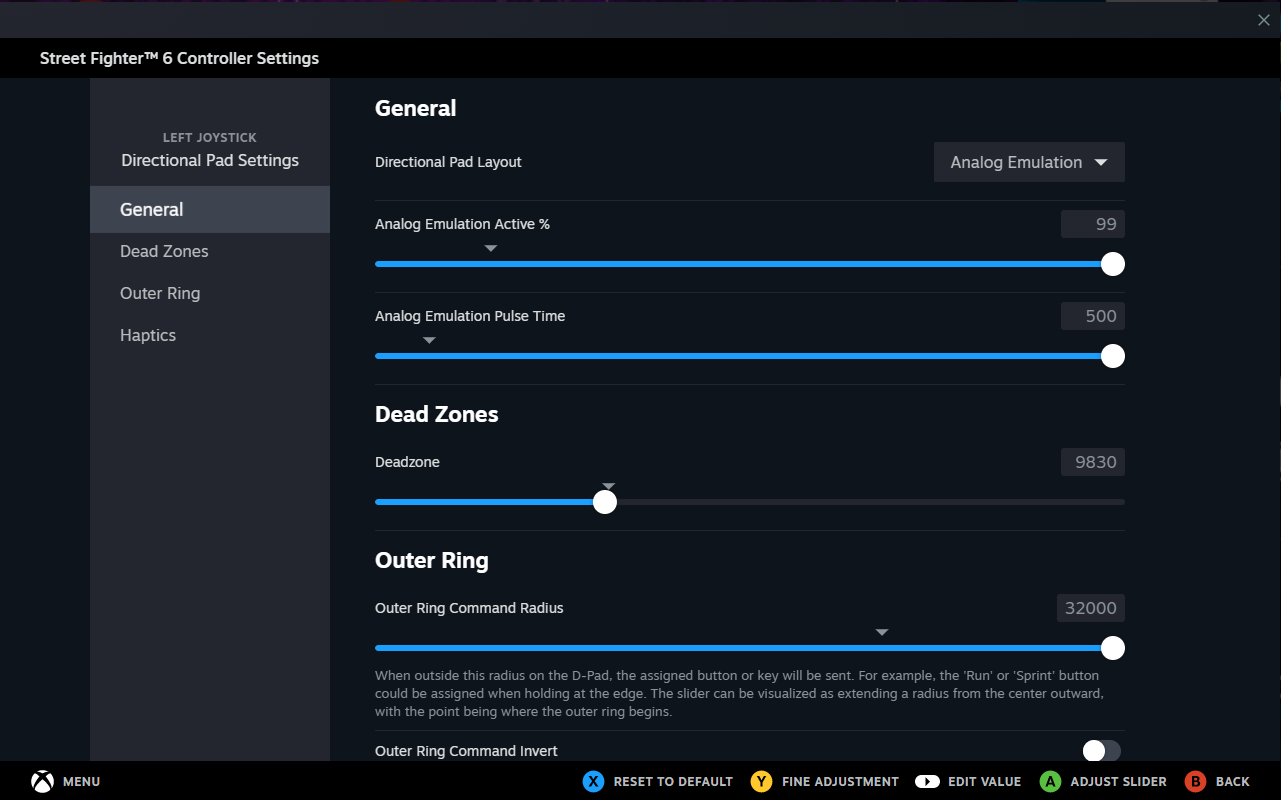Click the yellow Y button glyph
Image resolution: width=1281 pixels, height=800 pixels.
762,781
